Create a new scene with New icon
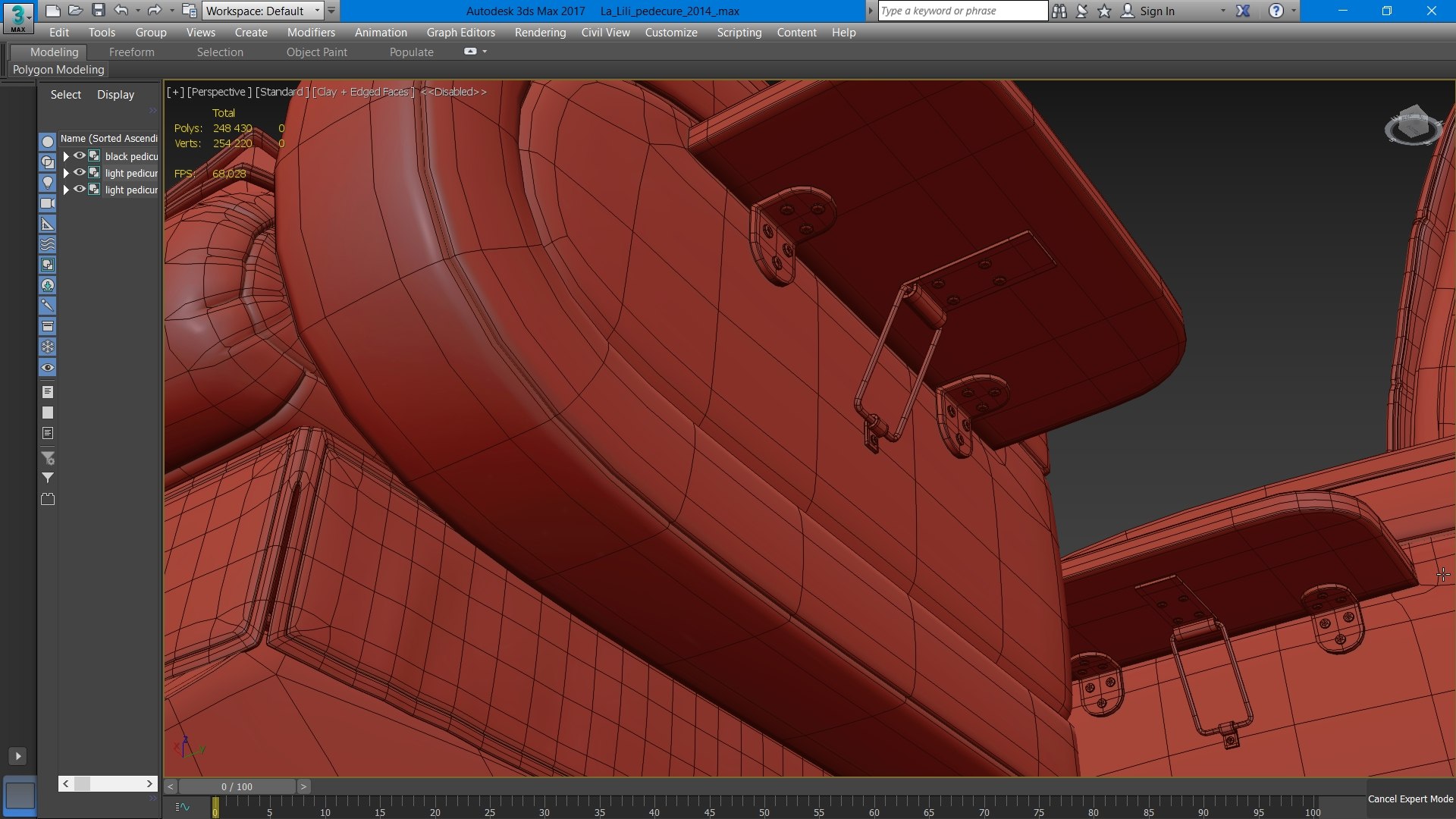 click(x=52, y=11)
